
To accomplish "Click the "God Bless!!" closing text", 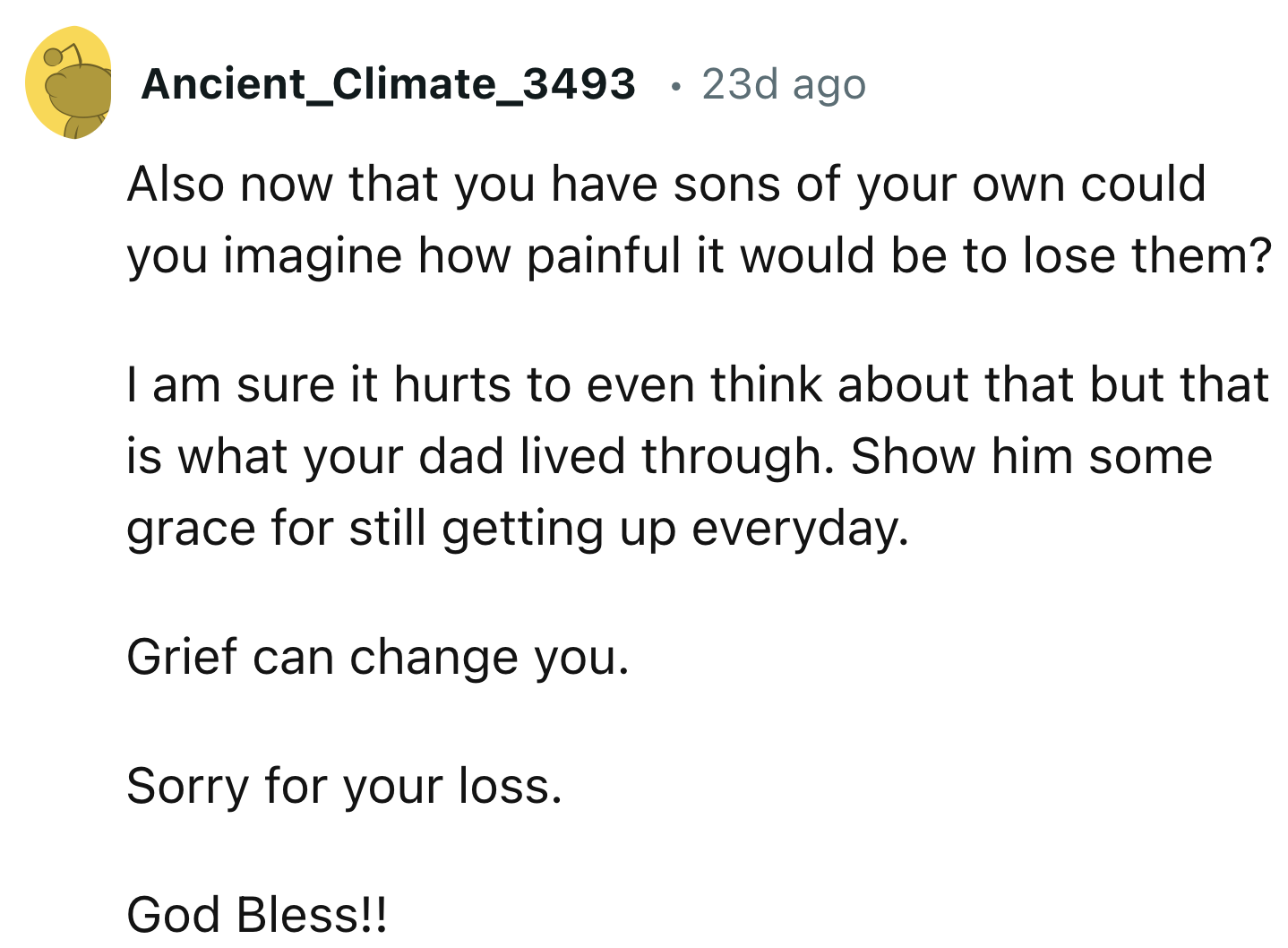I will [x=257, y=914].
